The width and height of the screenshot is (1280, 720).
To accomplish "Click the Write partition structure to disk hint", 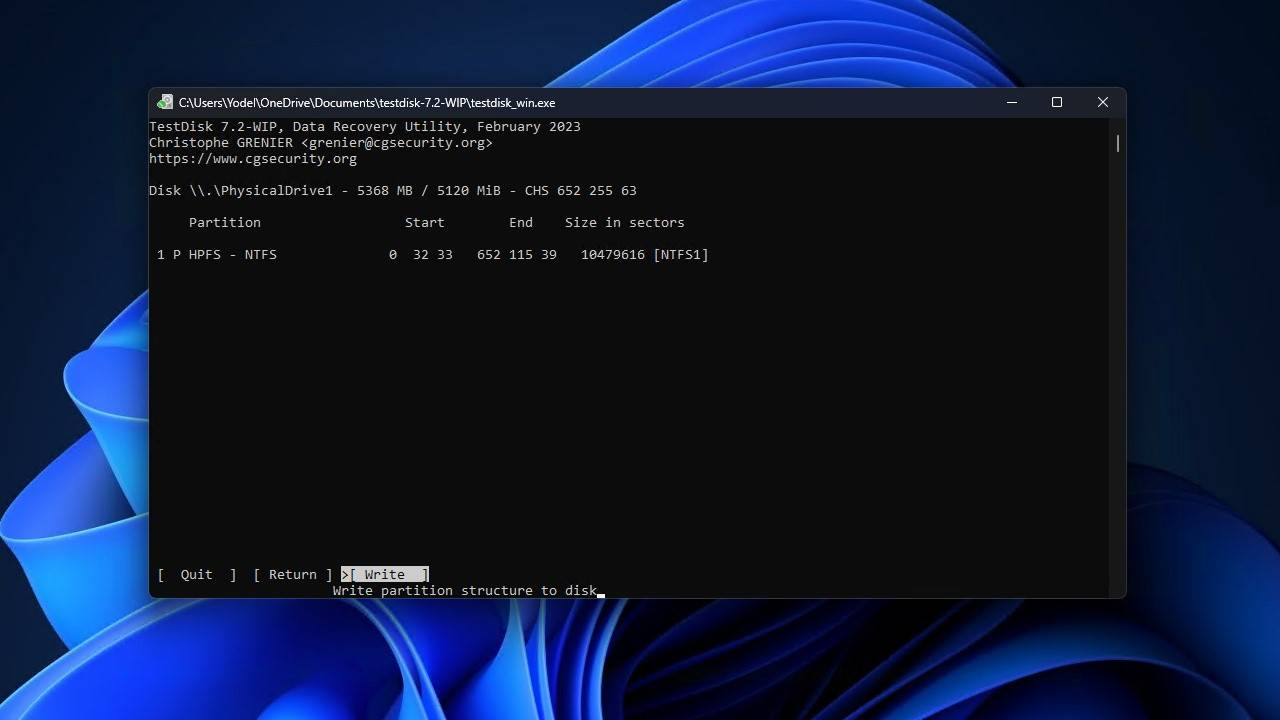I will point(464,591).
